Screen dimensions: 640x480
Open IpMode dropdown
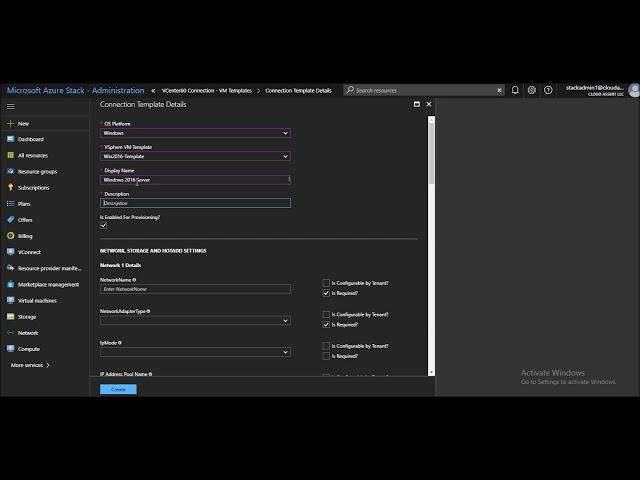196,352
